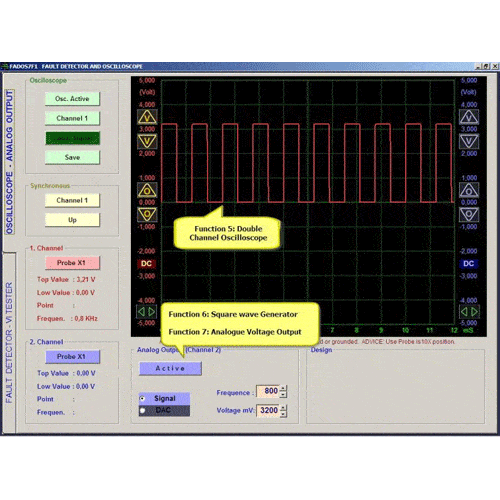Shift channel 2 offset down (right O down triangle)
Viewport: 500px width, 500px height.
tap(469, 214)
